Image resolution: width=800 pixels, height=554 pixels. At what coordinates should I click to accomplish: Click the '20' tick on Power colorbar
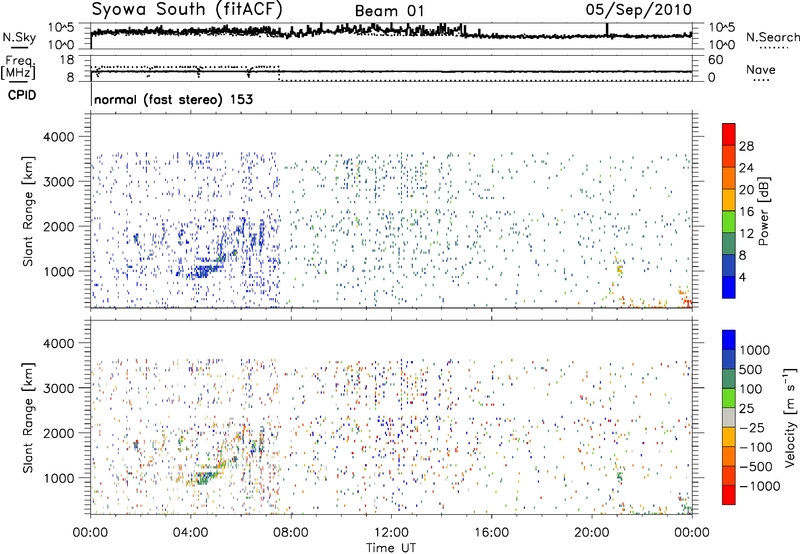pyautogui.click(x=746, y=190)
